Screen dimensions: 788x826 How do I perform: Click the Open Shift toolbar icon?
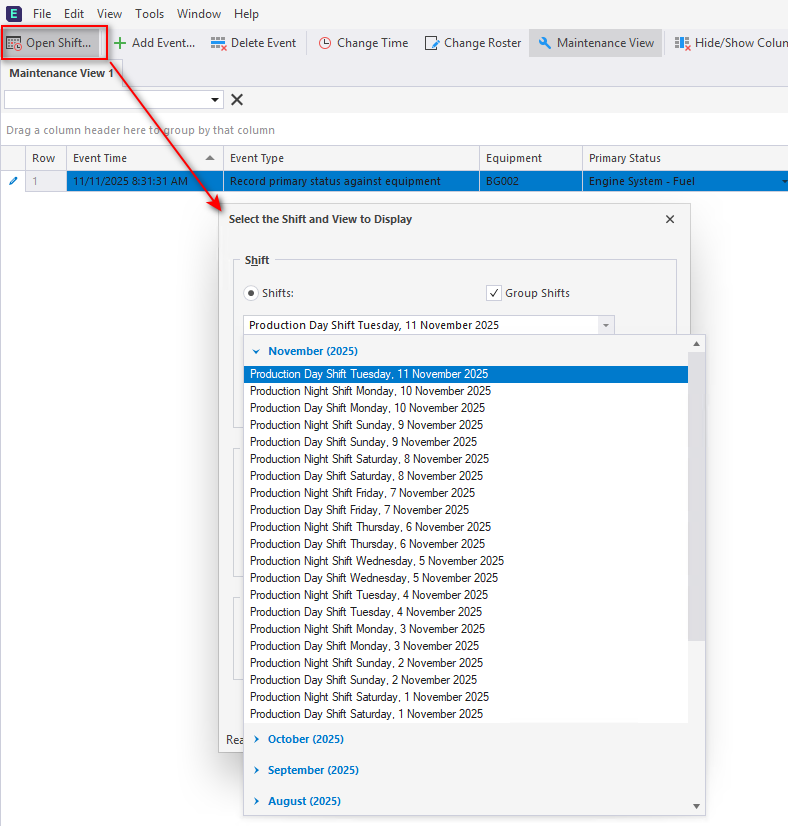[x=14, y=43]
